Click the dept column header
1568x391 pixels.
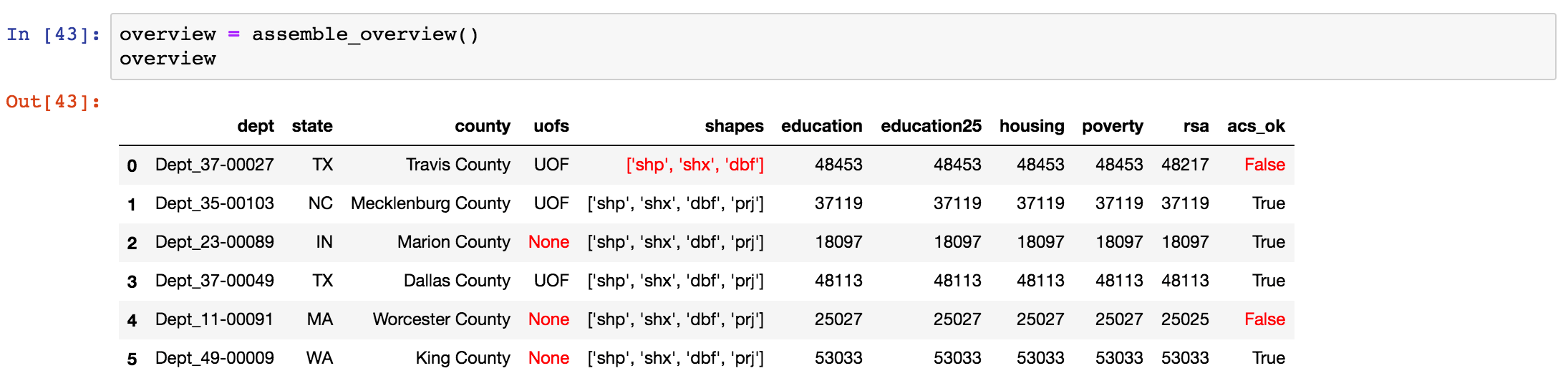[256, 126]
